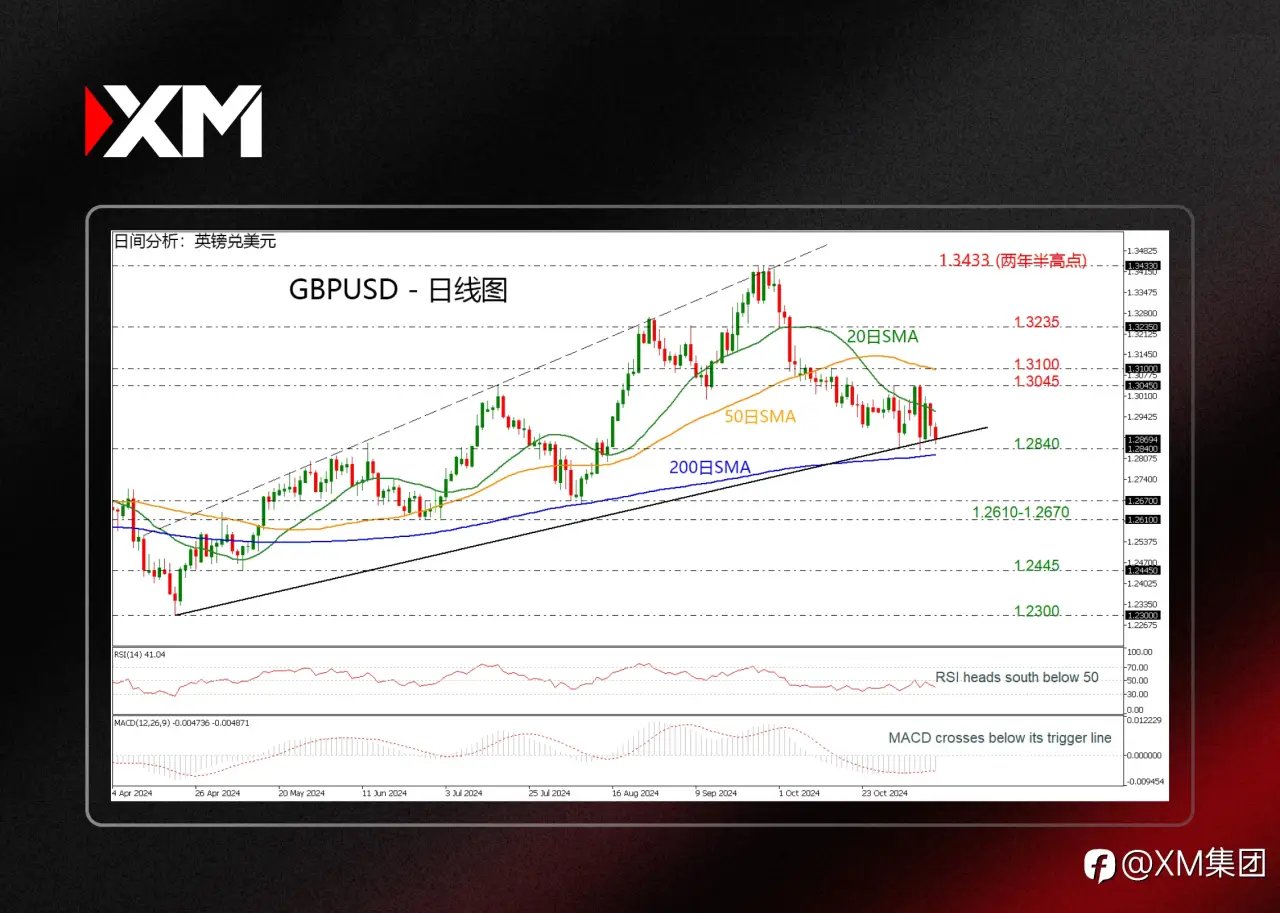This screenshot has height=913, width=1280.
Task: Click the '1.28075' price scale value
Action: [1142, 459]
